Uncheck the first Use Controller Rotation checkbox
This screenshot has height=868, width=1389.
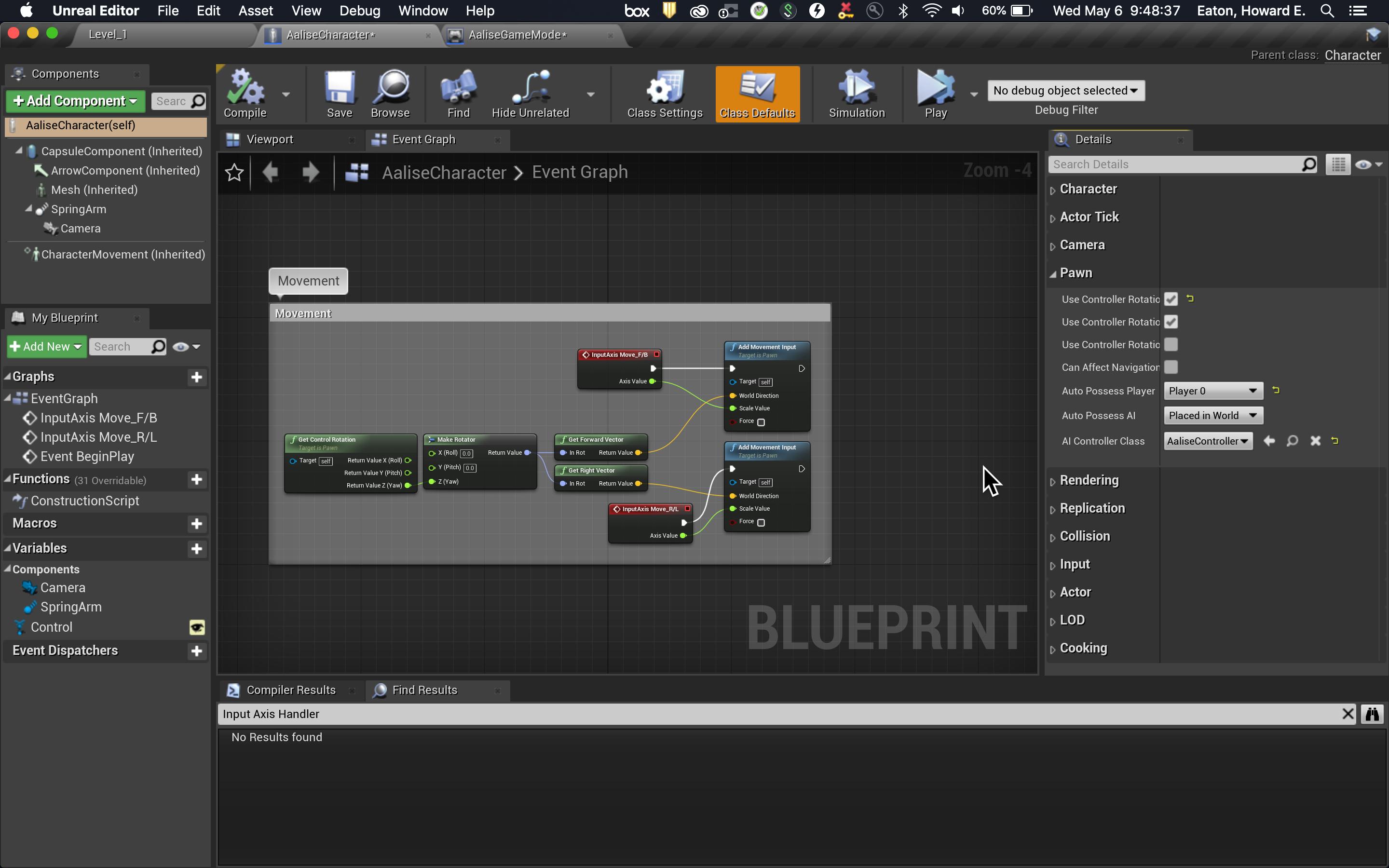click(1171, 299)
